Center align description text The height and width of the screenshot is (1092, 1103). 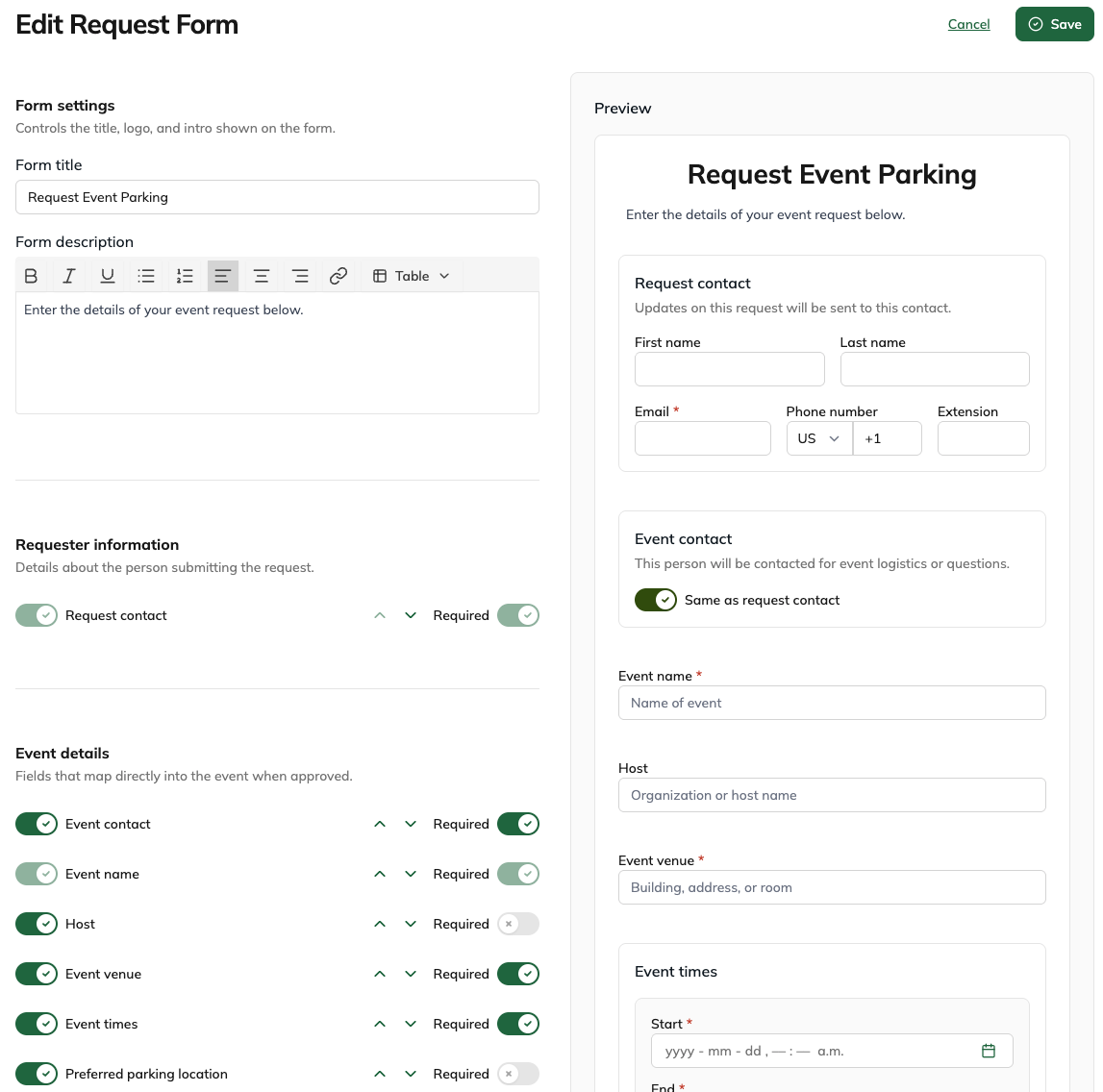pos(261,276)
